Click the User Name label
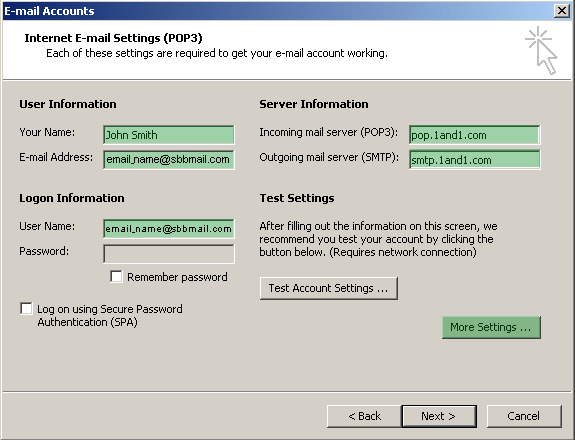The height and width of the screenshot is (440, 575). pyautogui.click(x=47, y=226)
